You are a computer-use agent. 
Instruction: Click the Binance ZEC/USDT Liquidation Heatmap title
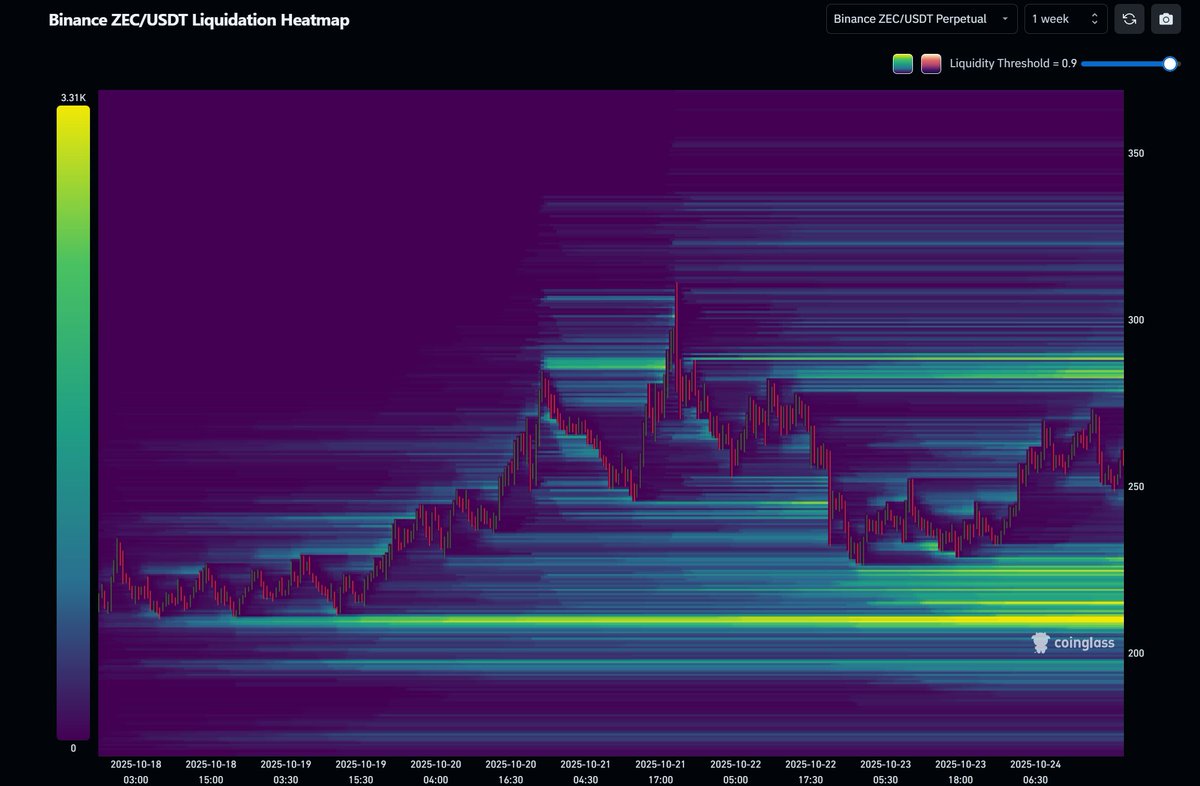coord(200,19)
